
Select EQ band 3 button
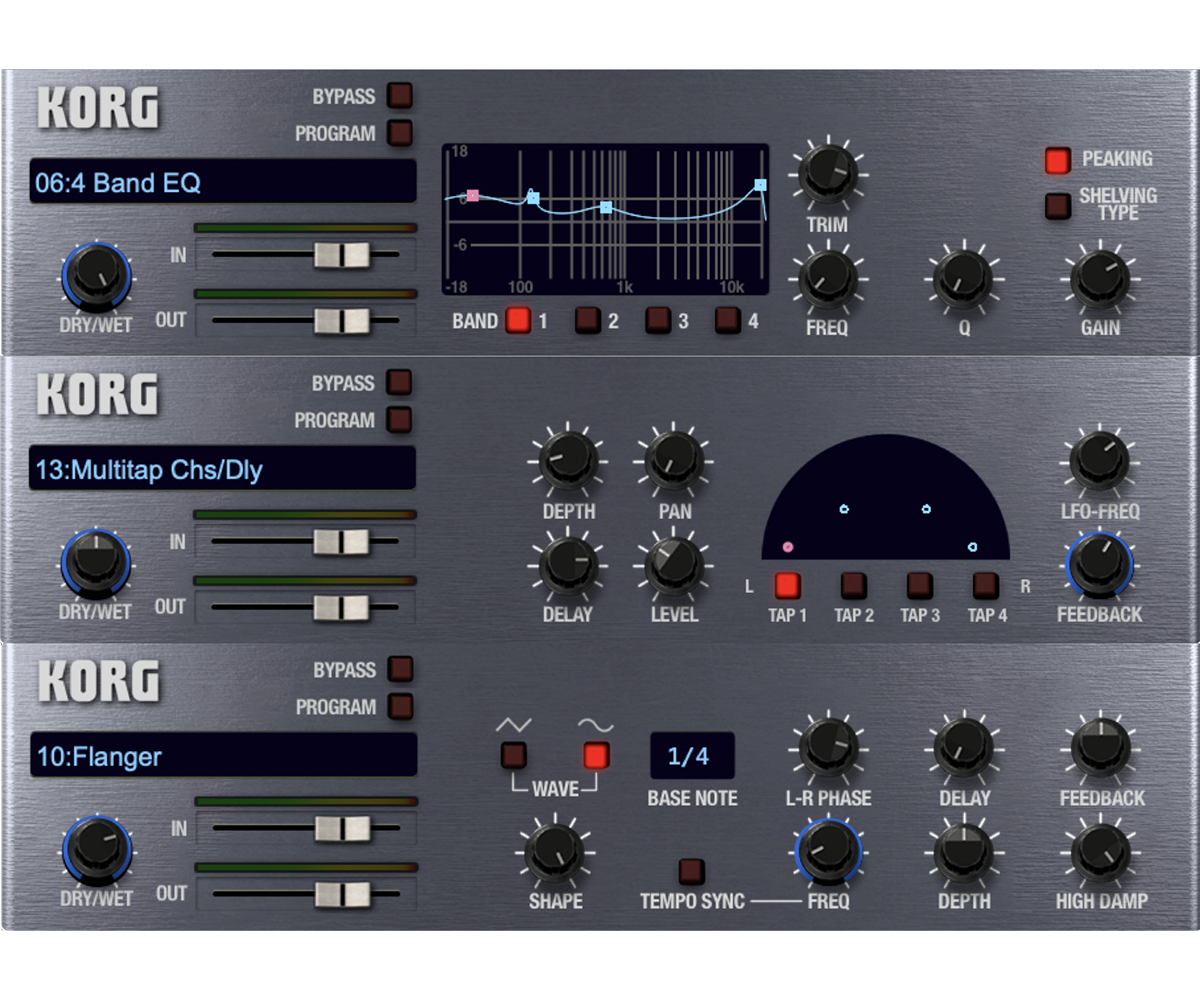pos(658,321)
